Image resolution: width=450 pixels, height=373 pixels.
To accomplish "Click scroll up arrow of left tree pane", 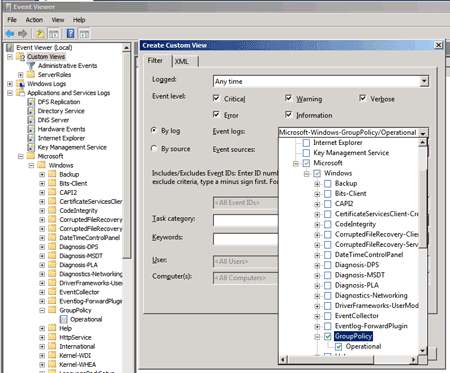I will coord(126,48).
